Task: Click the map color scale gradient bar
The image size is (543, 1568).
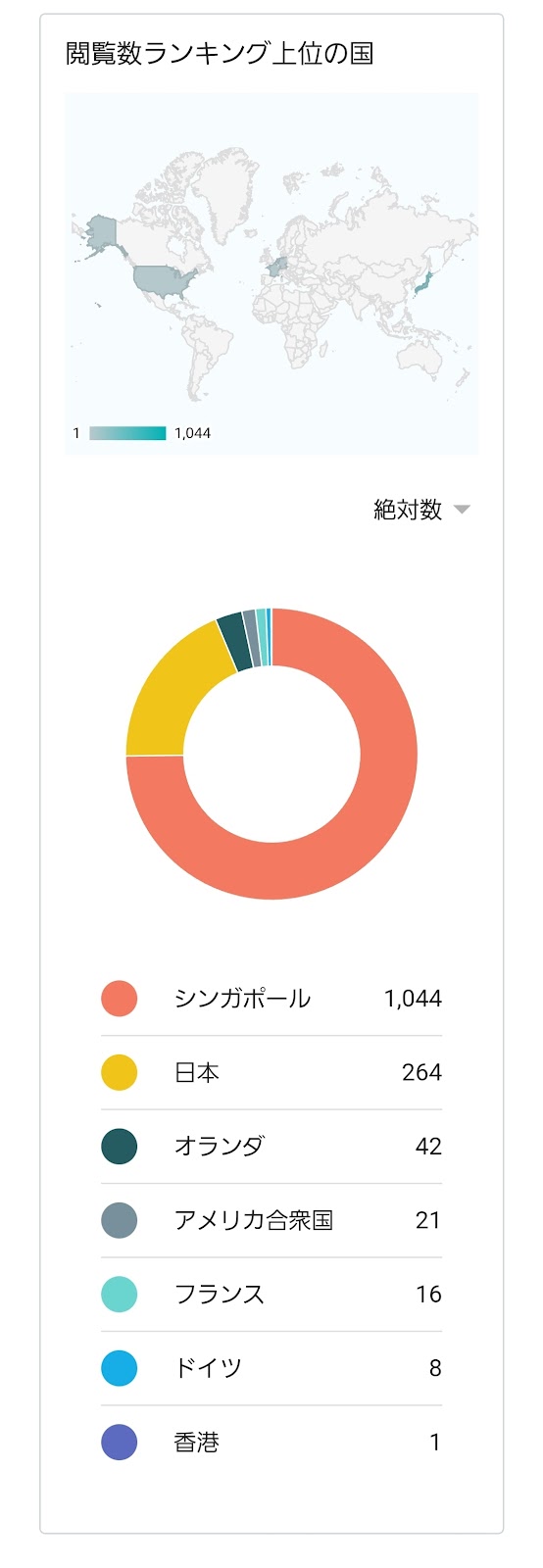Action: (x=127, y=433)
